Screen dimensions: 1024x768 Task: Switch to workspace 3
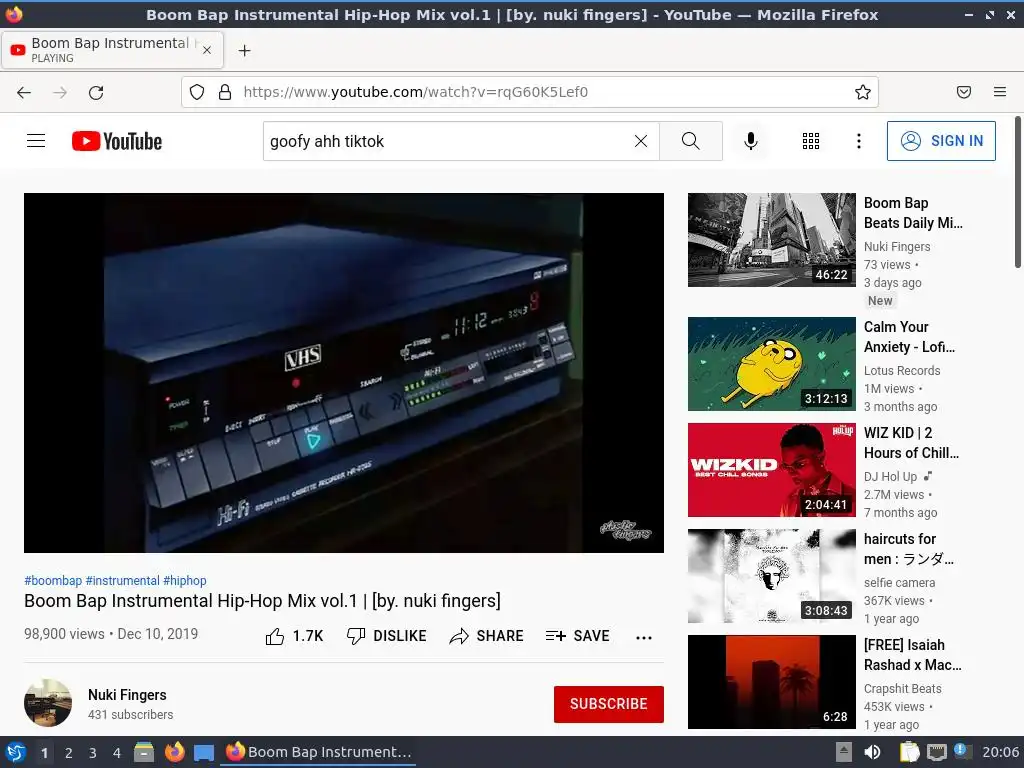click(93, 753)
